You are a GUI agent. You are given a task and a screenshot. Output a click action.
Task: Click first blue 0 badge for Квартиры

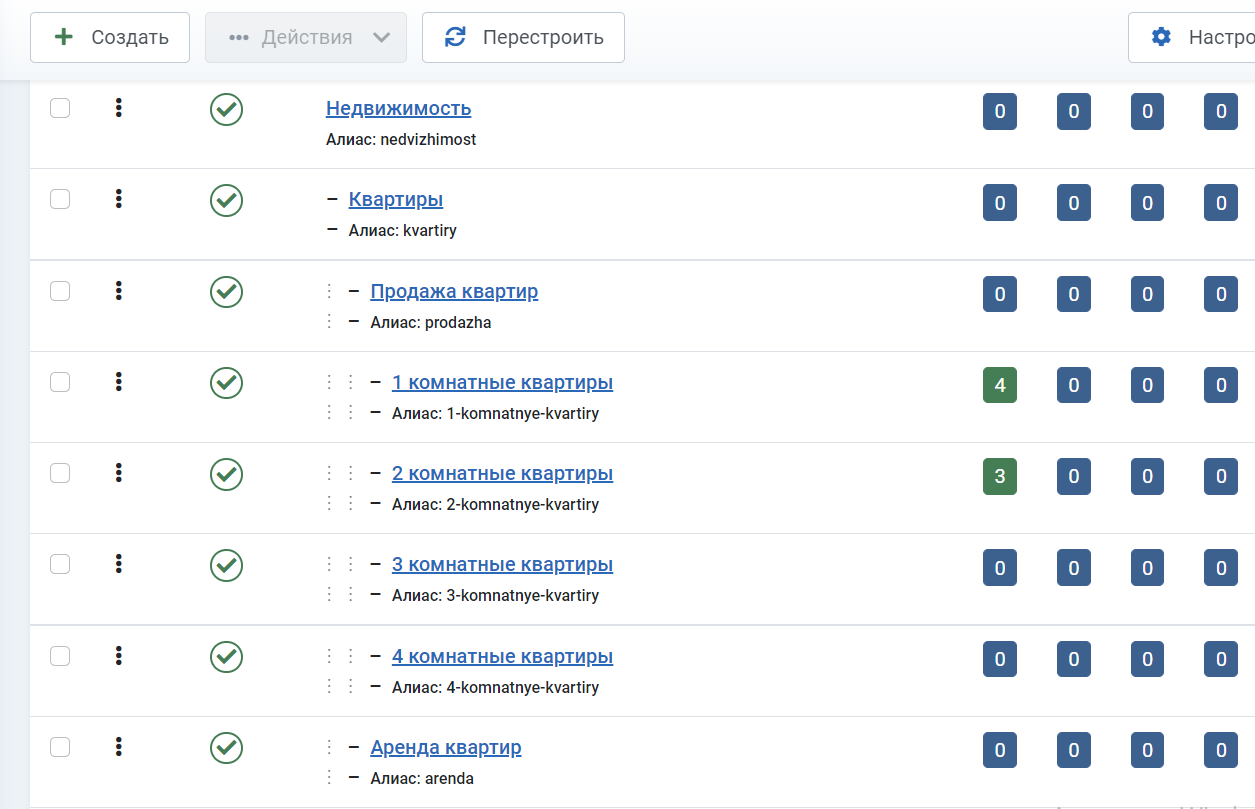pyautogui.click(x=999, y=204)
